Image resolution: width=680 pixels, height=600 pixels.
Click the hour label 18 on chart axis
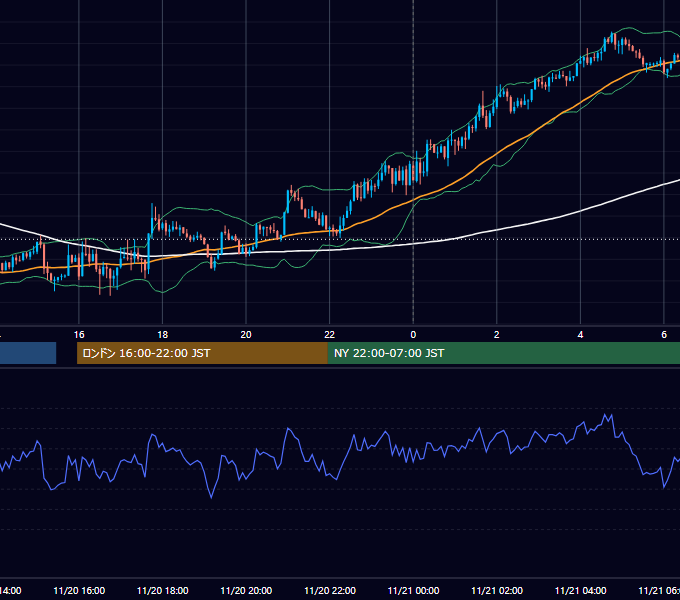pyautogui.click(x=162, y=335)
